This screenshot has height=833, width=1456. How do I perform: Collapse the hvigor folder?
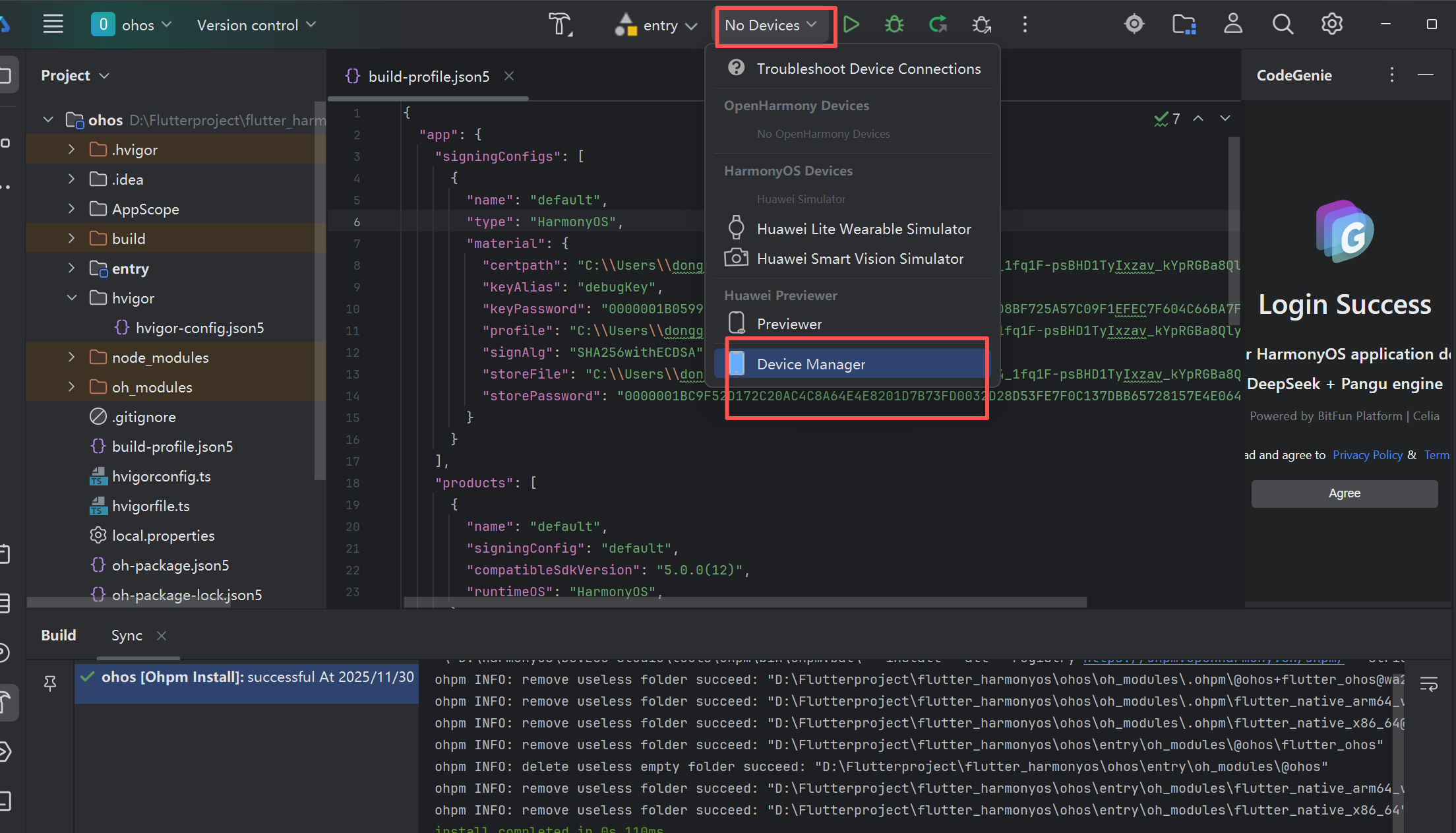[71, 298]
